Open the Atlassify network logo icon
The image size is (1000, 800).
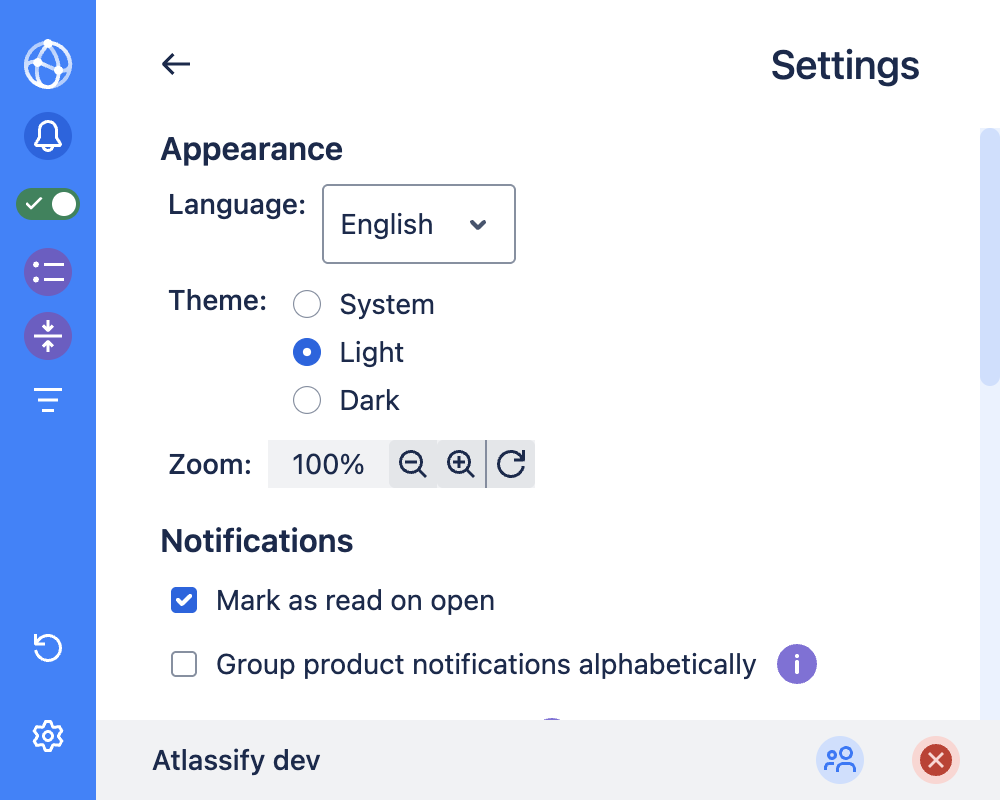click(47, 64)
